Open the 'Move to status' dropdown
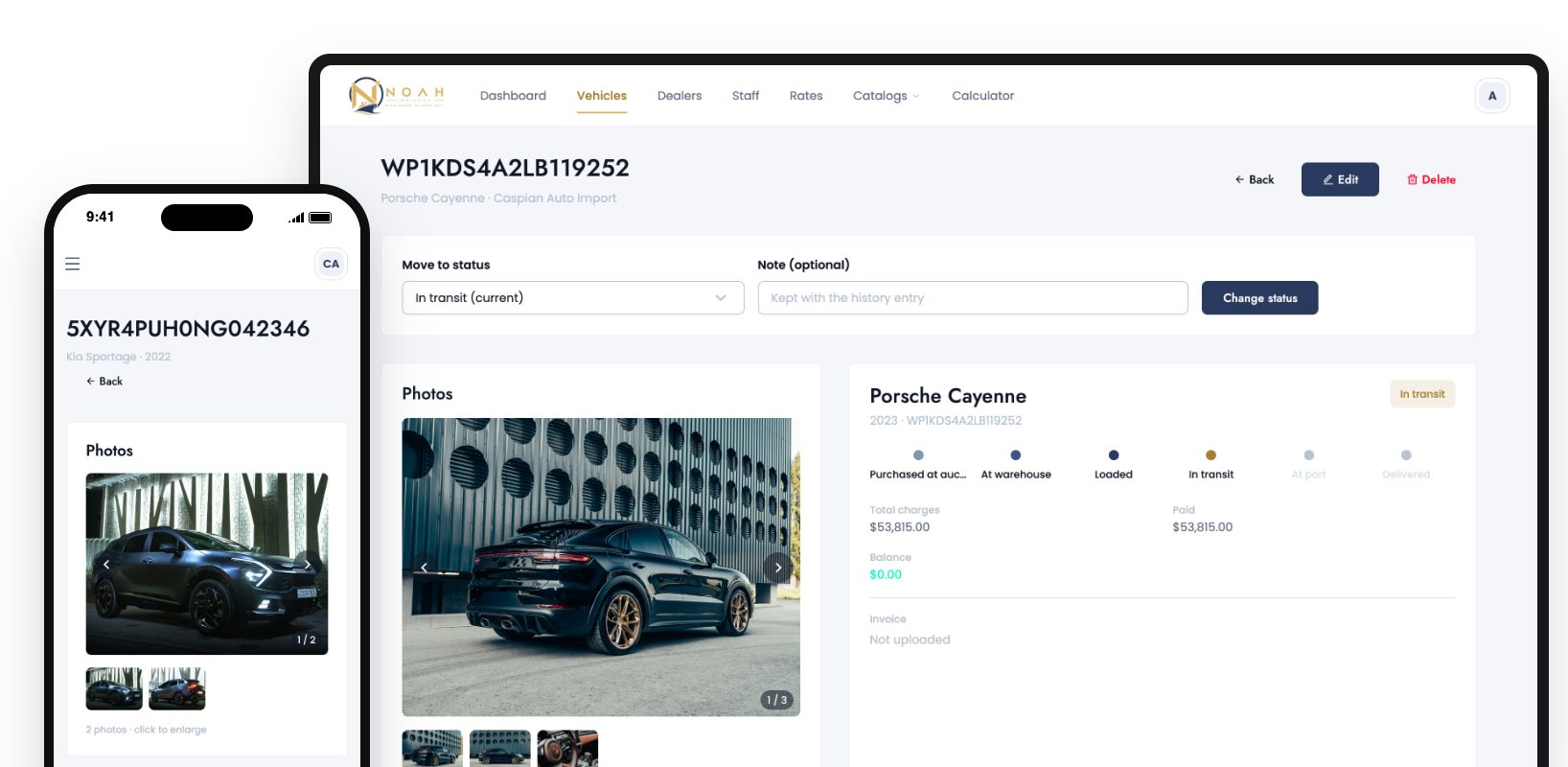1568x767 pixels. coord(573,298)
